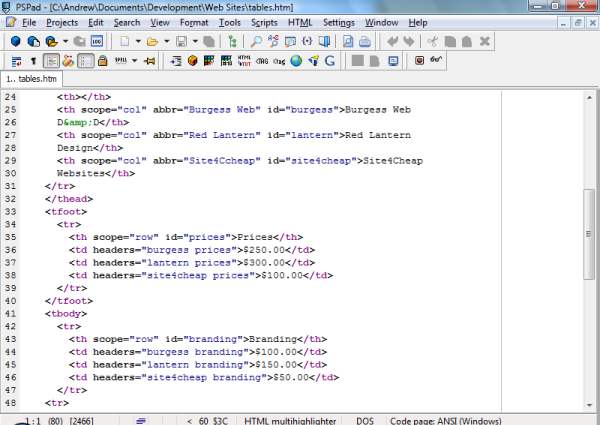Click the <tfoot> tag on line 33
This screenshot has height=425, width=600.
(66, 212)
